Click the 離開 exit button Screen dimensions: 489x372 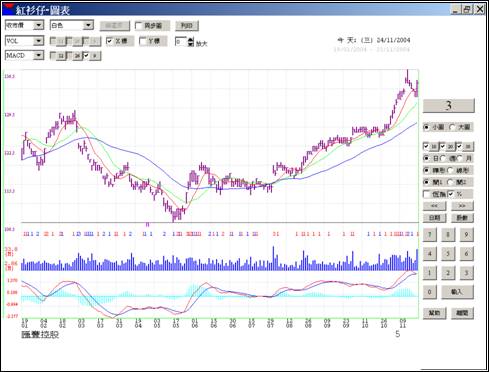(x=462, y=313)
